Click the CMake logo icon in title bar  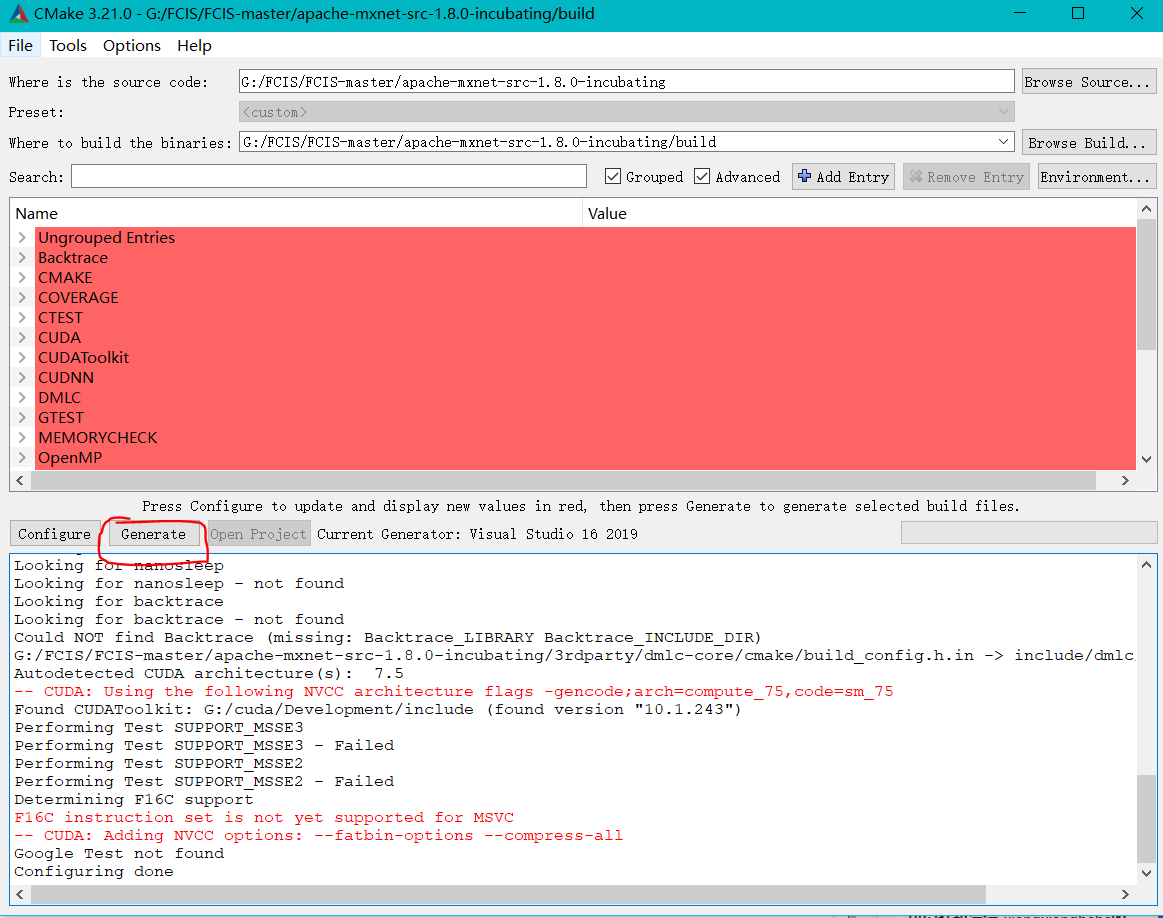[x=19, y=13]
